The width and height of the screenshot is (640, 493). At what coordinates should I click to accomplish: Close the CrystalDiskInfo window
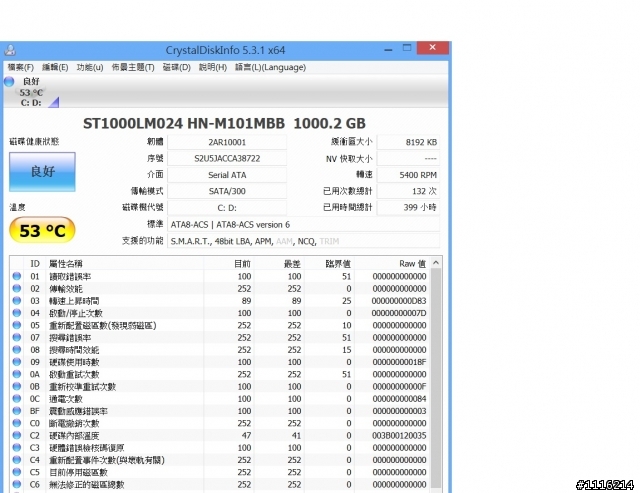click(433, 48)
